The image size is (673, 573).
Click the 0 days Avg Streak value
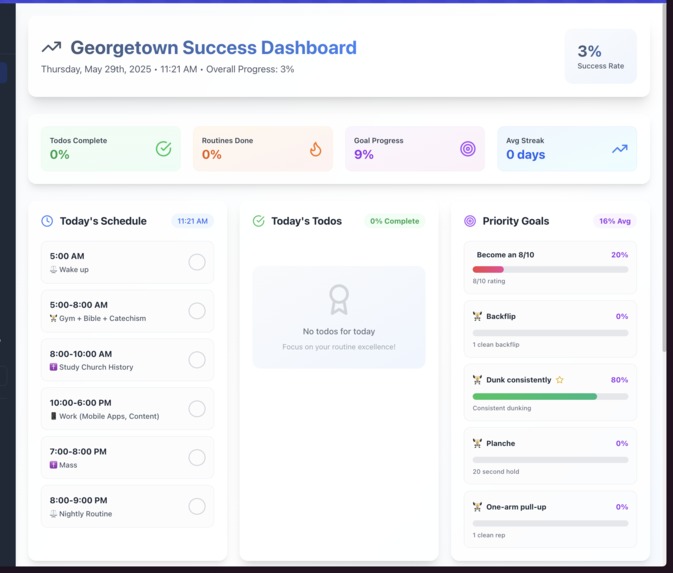525,155
